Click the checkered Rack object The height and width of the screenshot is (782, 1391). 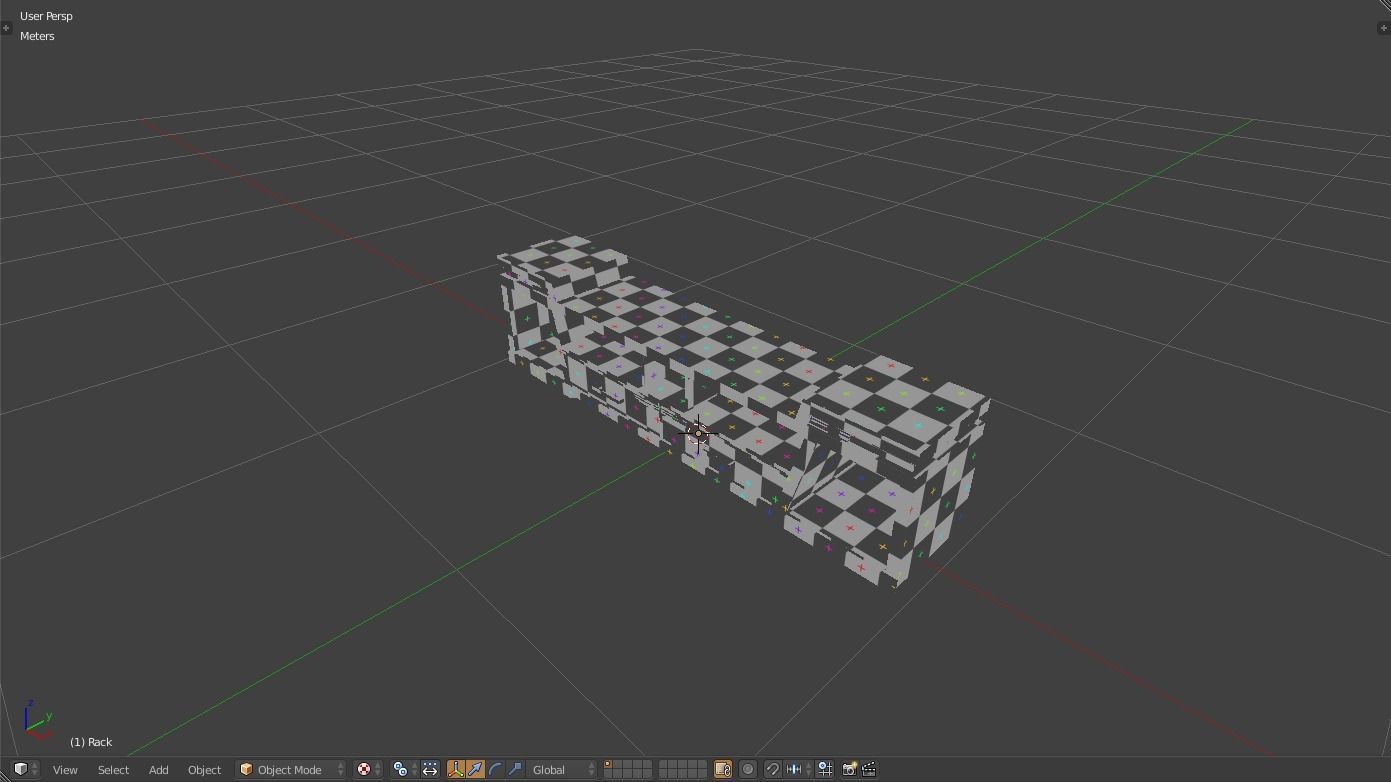[x=744, y=410]
